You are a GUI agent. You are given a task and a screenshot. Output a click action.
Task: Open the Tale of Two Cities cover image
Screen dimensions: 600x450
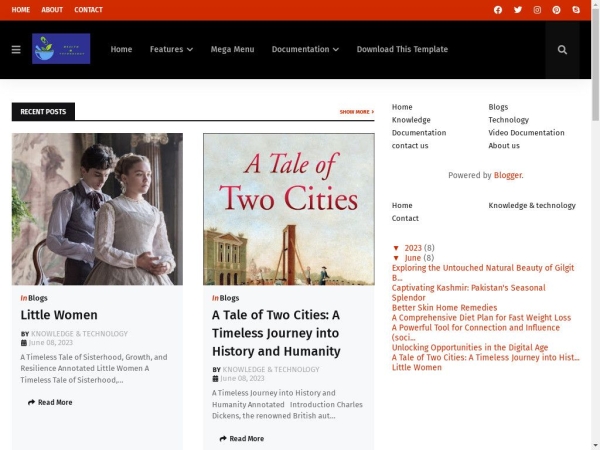(289, 209)
